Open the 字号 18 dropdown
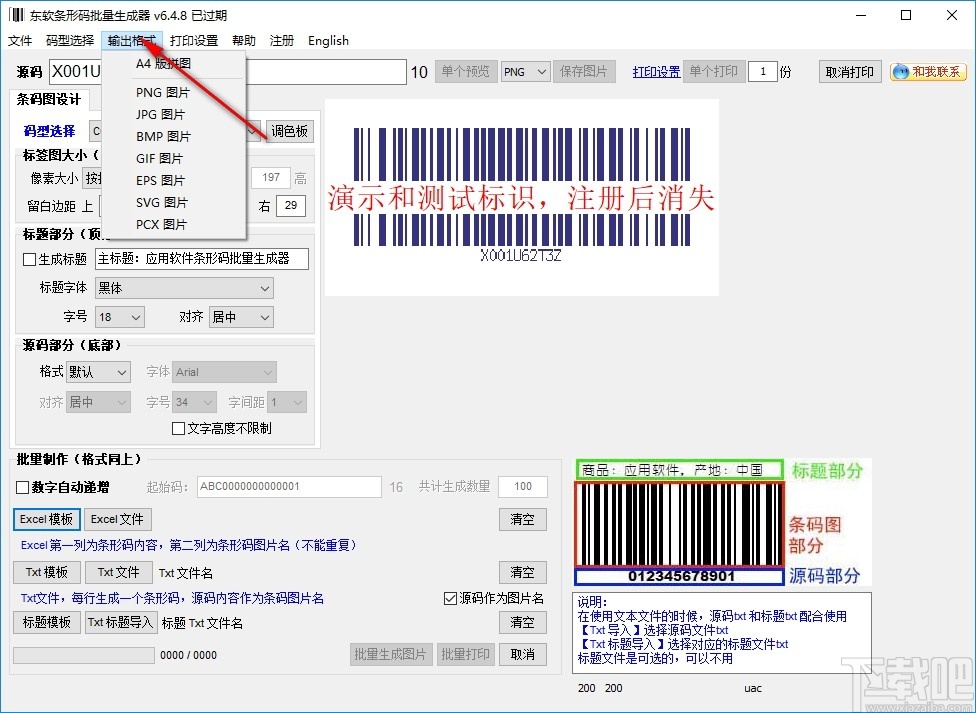This screenshot has height=713, width=976. click(x=120, y=317)
